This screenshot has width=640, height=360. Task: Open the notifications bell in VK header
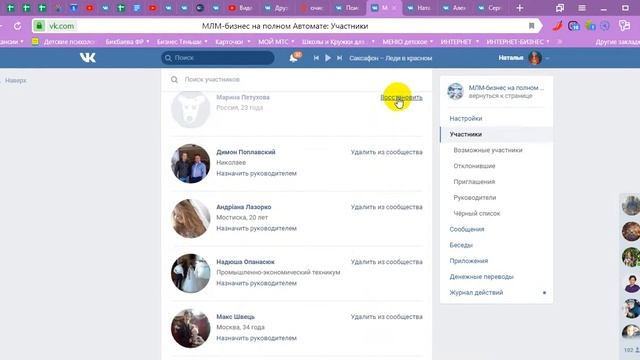pyautogui.click(x=293, y=58)
